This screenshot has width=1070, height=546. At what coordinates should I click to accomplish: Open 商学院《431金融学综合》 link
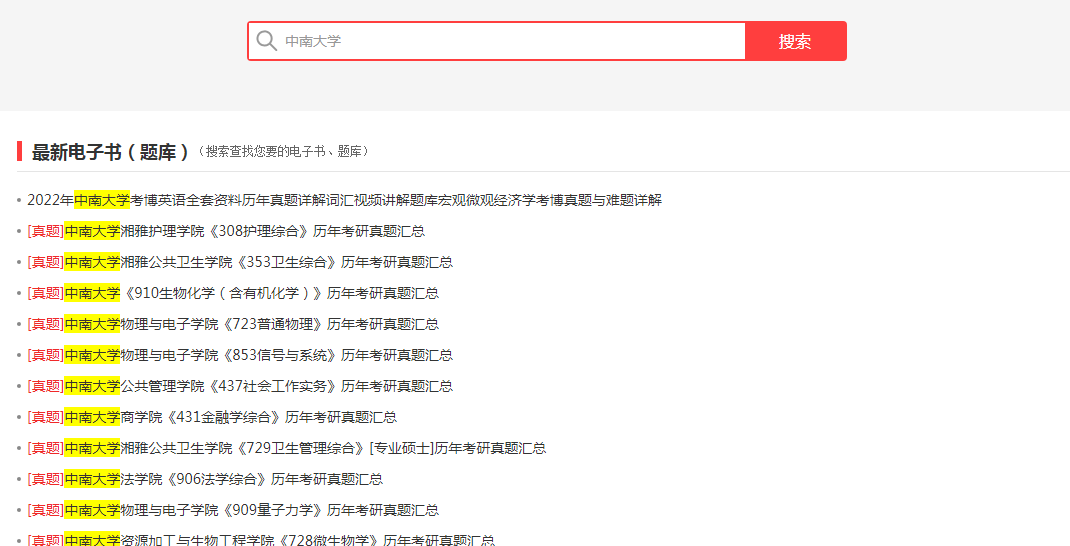(258, 417)
